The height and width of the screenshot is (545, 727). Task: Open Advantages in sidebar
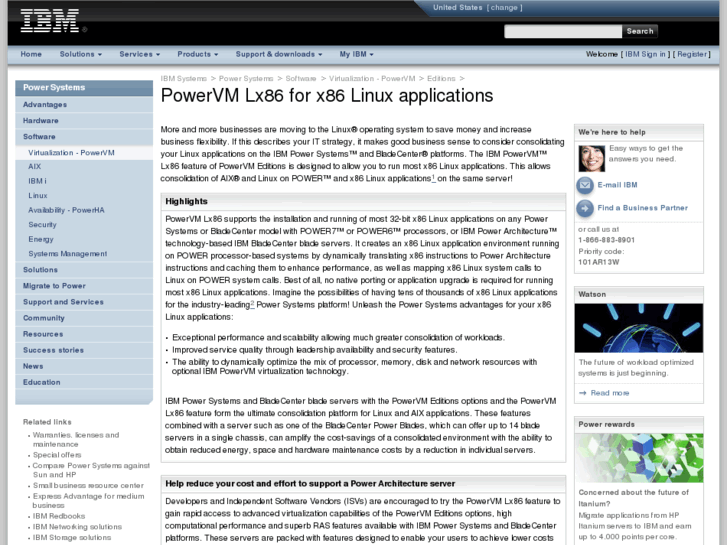pyautogui.click(x=84, y=104)
